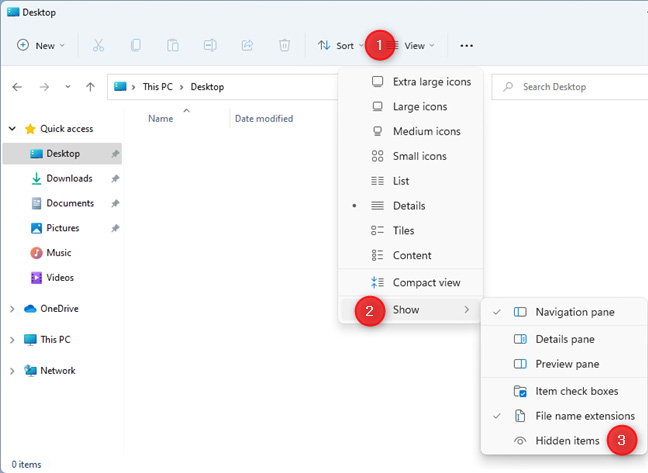Click the Pictures icon in sidebar
Screen dimensions: 648x473
[x=36, y=228]
